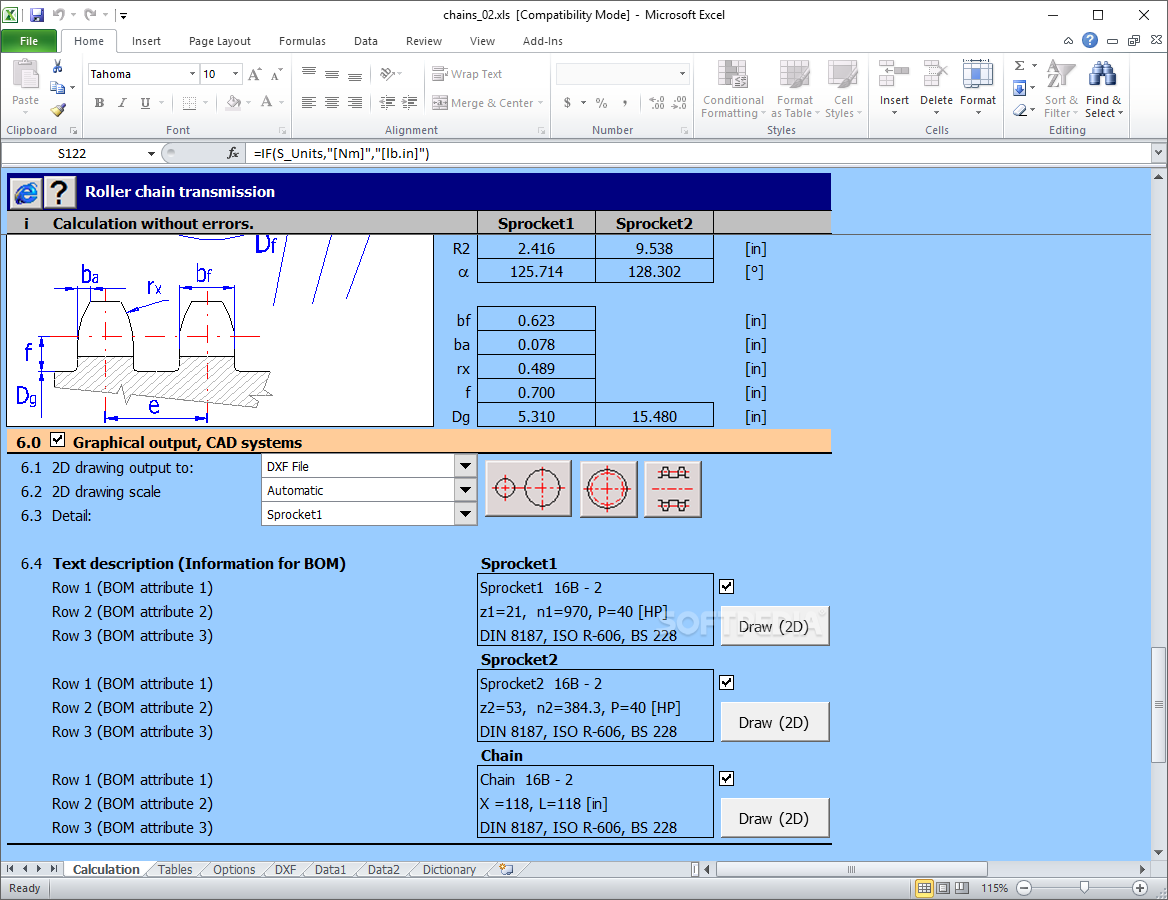Click the insert new worksheet icon
Viewport: 1168px width, 900px height.
click(x=507, y=869)
